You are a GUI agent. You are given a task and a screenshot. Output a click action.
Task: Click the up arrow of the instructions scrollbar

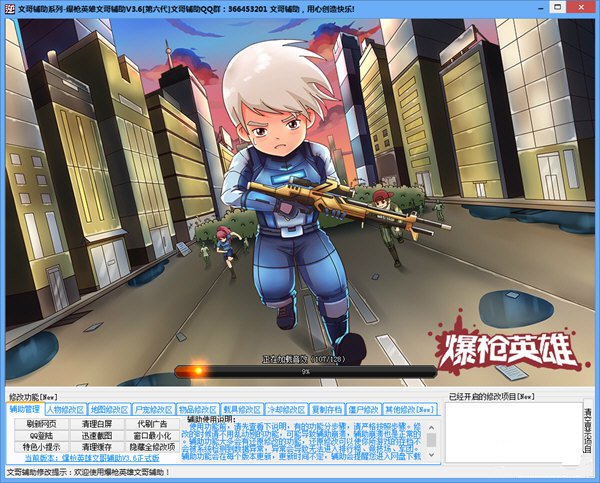pyautogui.click(x=431, y=428)
